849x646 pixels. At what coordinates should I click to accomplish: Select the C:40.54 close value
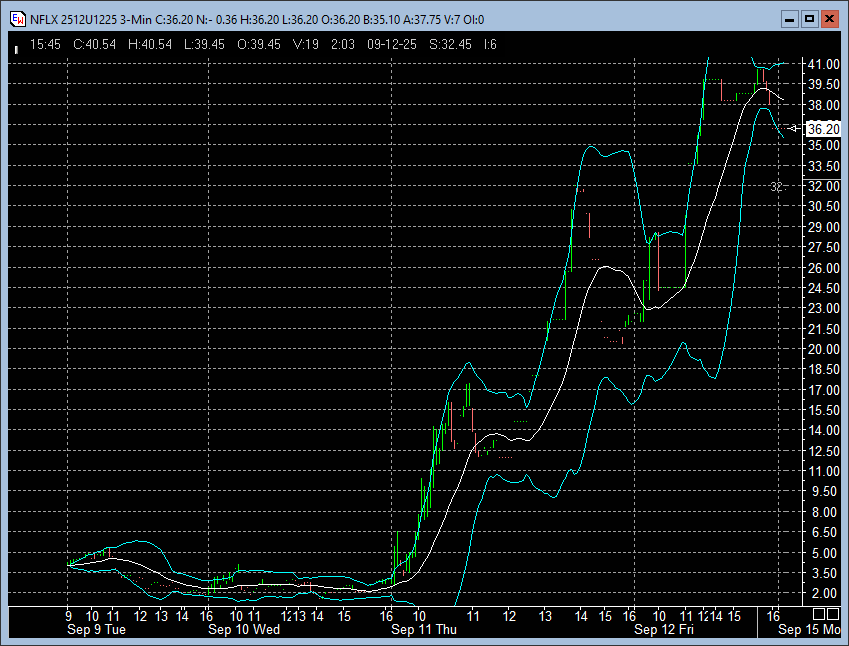pyautogui.click(x=95, y=44)
